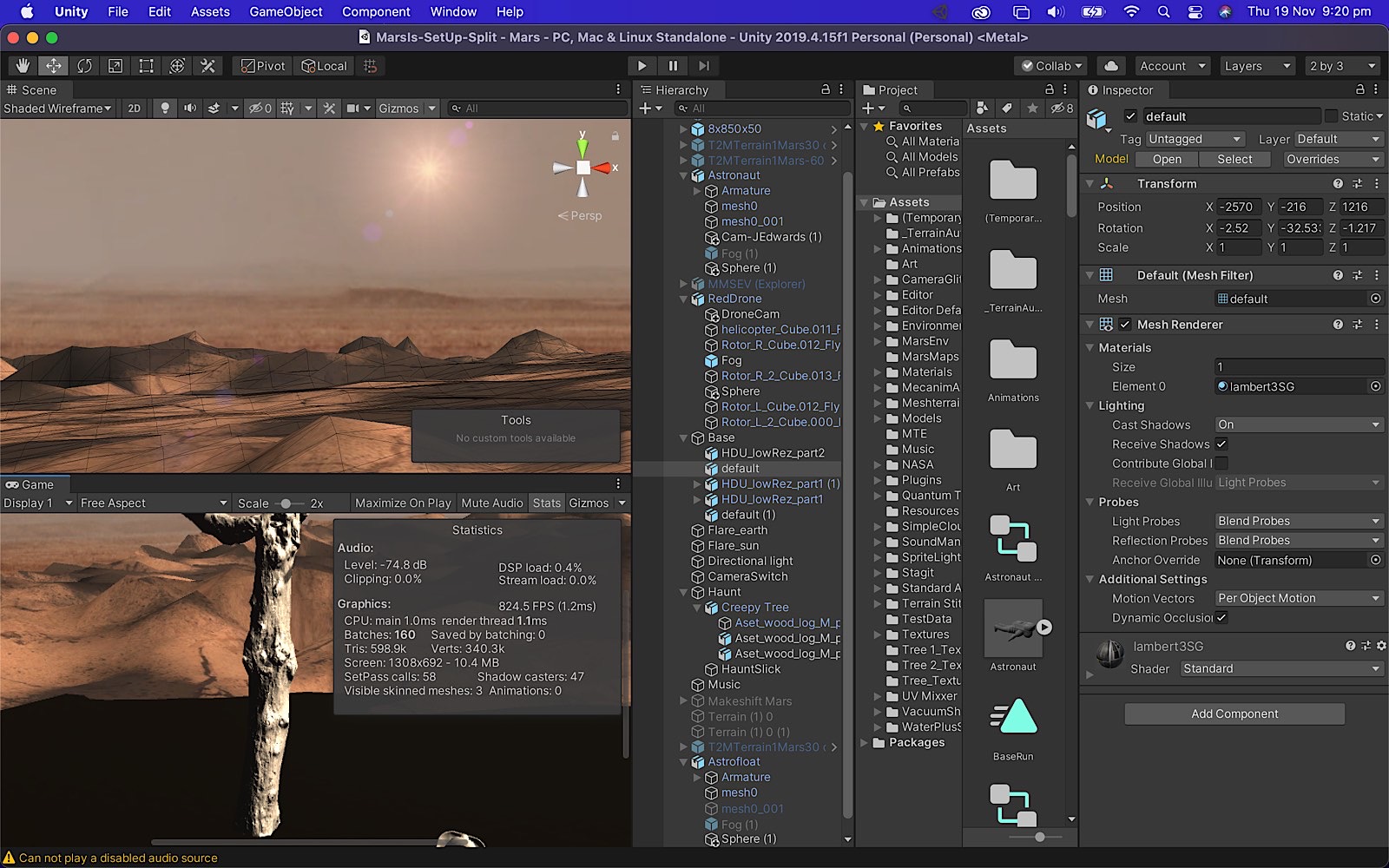Select the Rotate tool
Screen dimensions: 1389x868
[x=84, y=66]
